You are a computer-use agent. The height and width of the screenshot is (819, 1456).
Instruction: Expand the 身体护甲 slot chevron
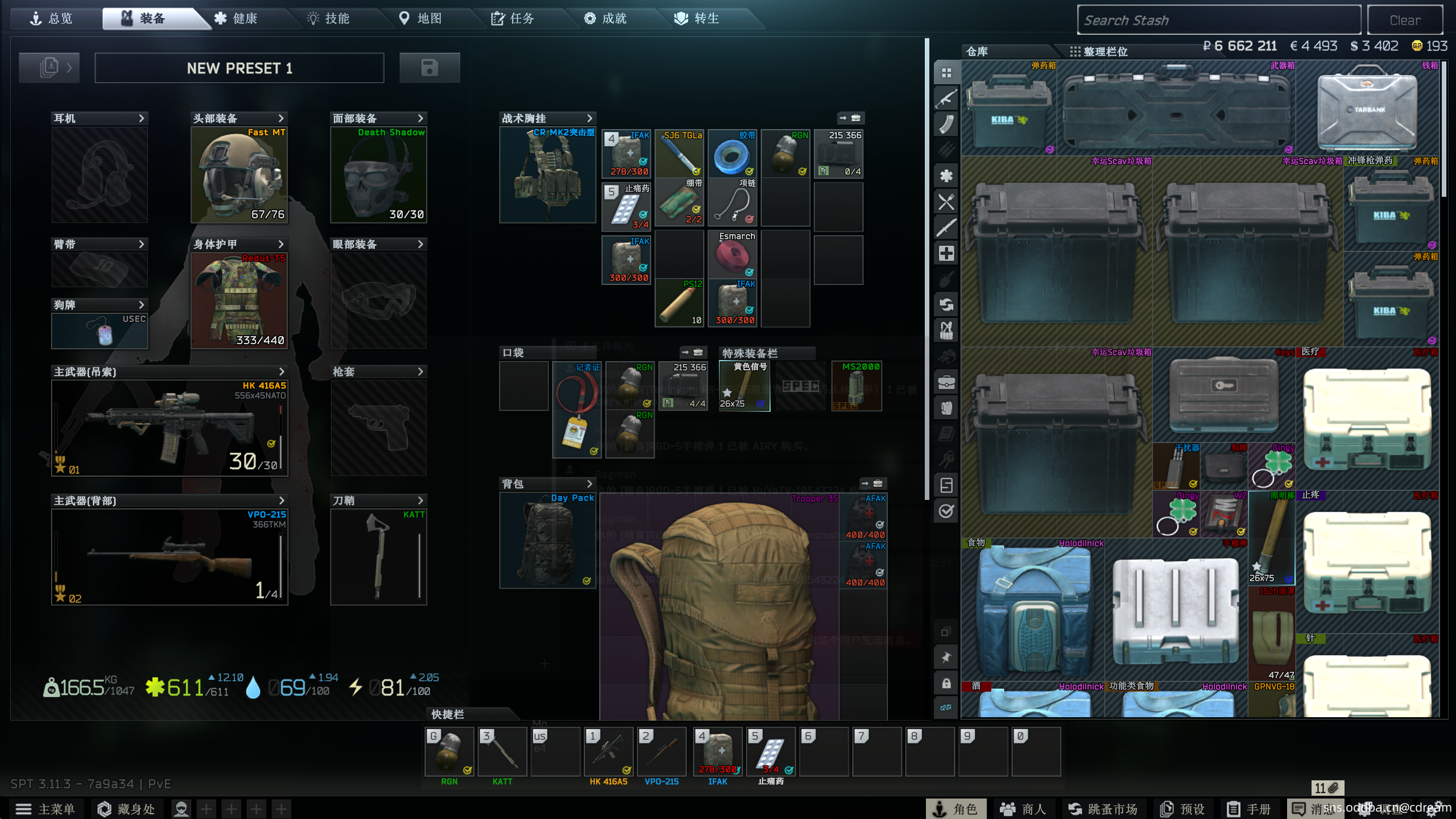(280, 244)
